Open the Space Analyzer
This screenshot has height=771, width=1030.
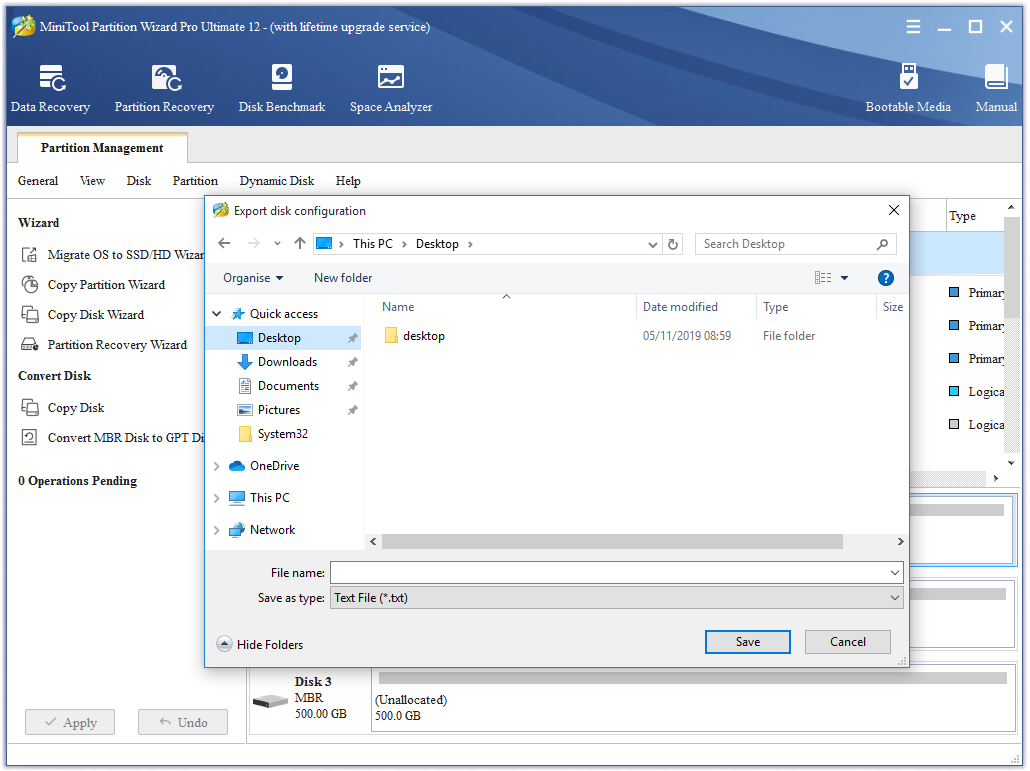click(390, 86)
